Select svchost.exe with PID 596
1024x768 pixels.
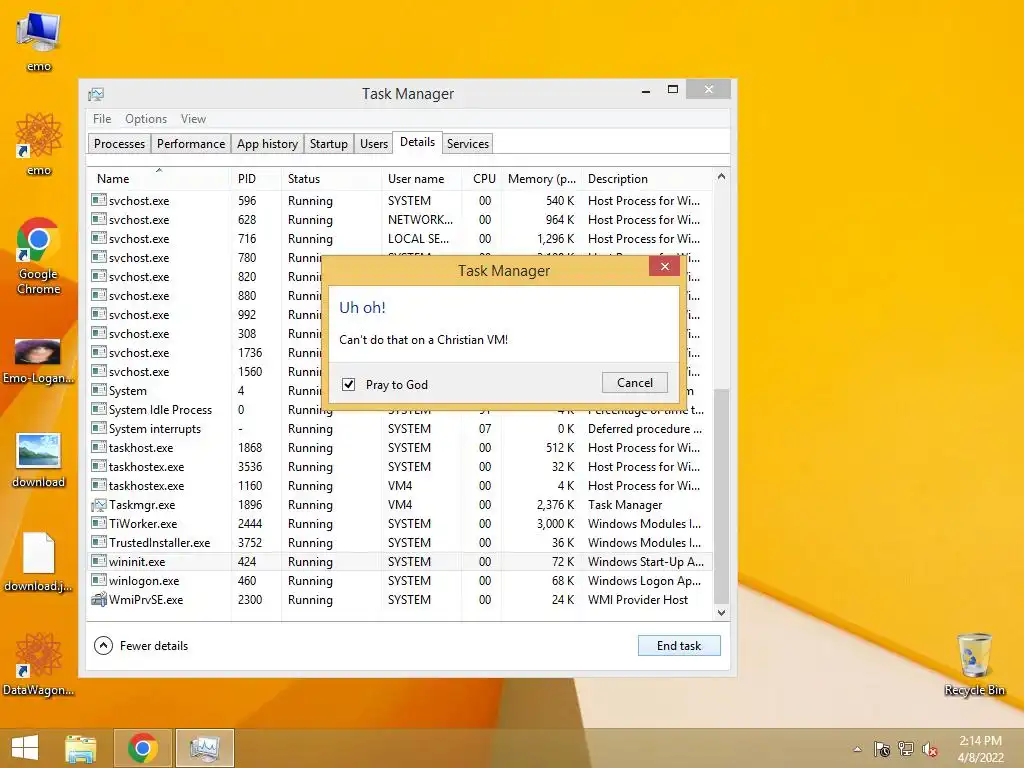400,200
